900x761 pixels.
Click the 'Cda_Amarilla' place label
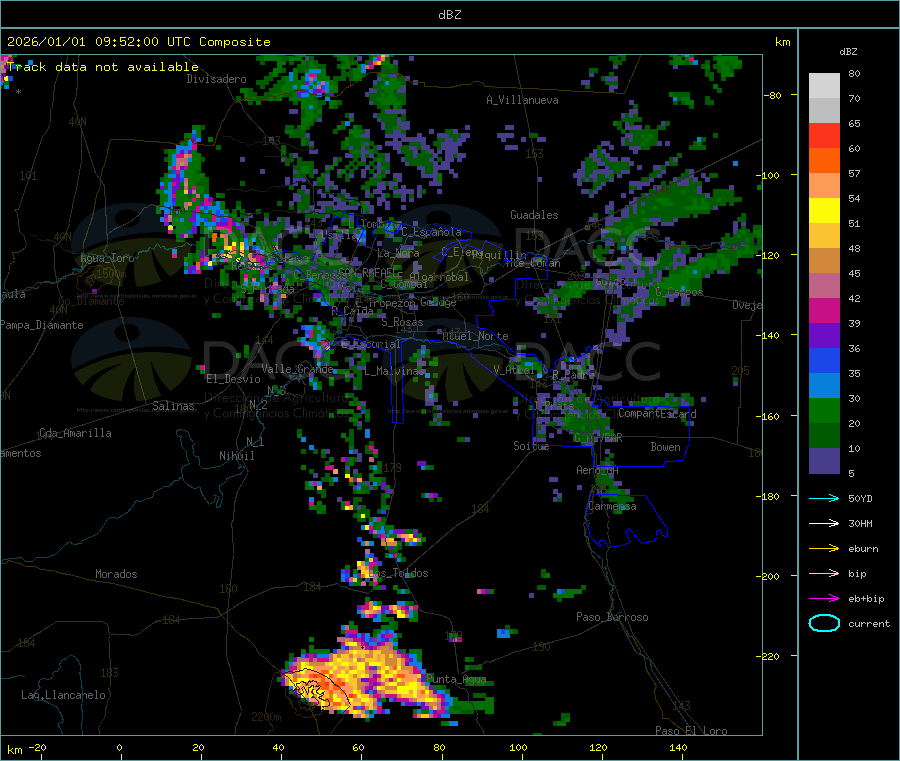pos(76,433)
